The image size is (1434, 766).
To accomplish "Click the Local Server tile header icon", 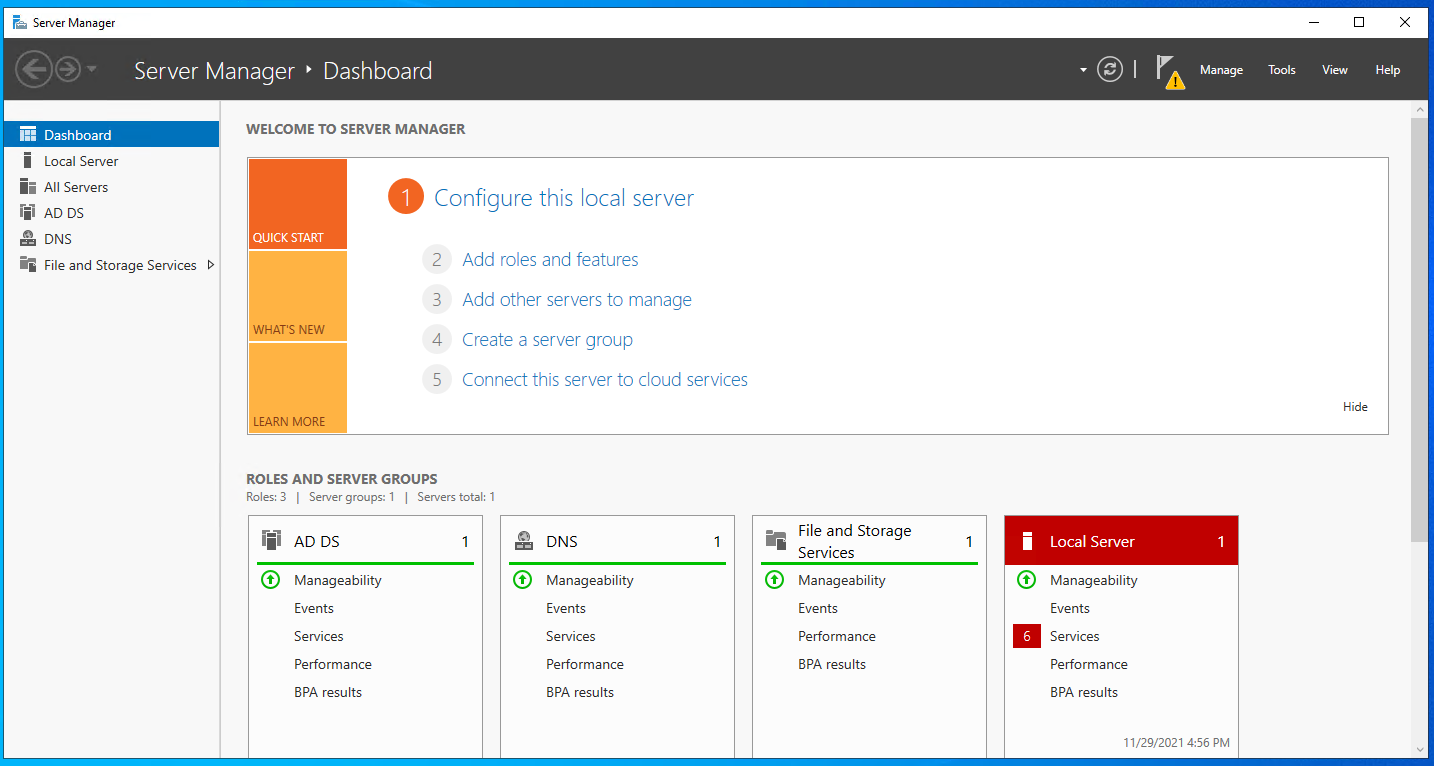I will point(1026,541).
